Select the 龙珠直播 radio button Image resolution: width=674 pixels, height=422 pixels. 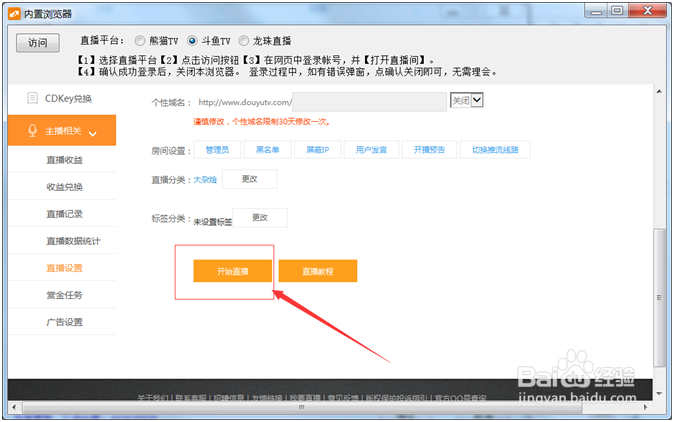click(x=244, y=41)
